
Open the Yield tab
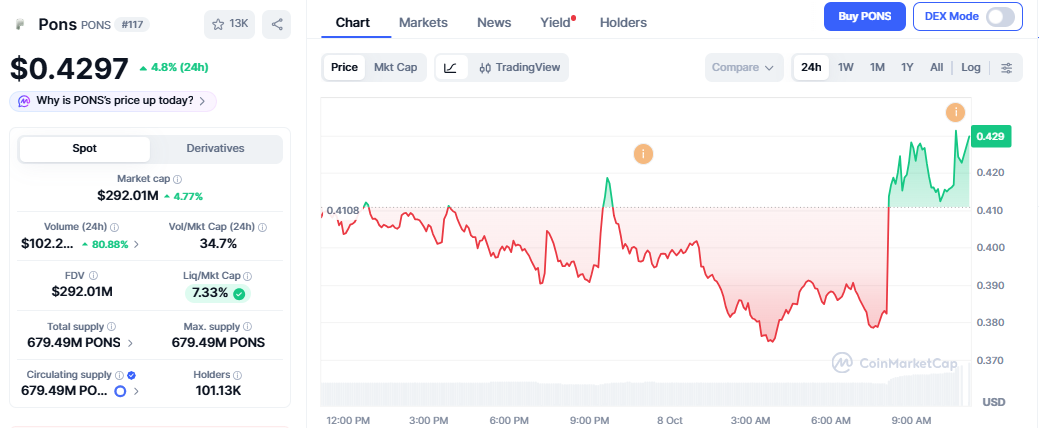[556, 23]
